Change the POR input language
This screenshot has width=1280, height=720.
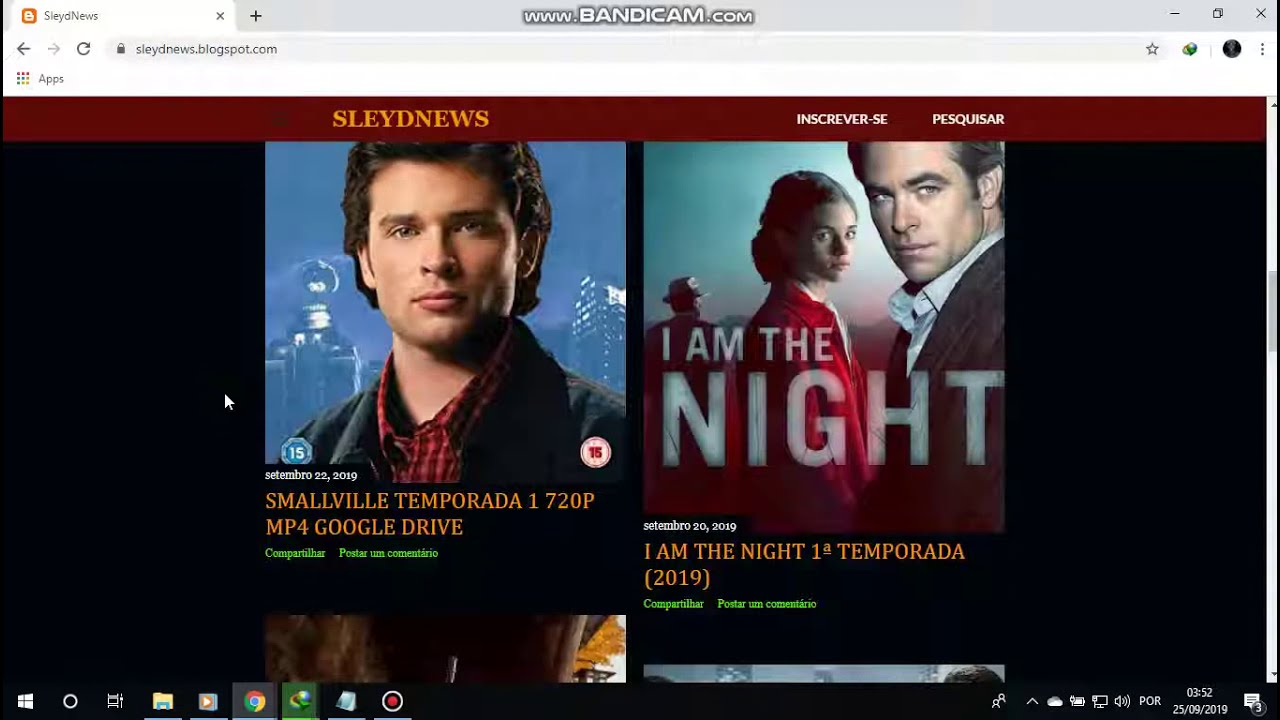pos(1150,701)
